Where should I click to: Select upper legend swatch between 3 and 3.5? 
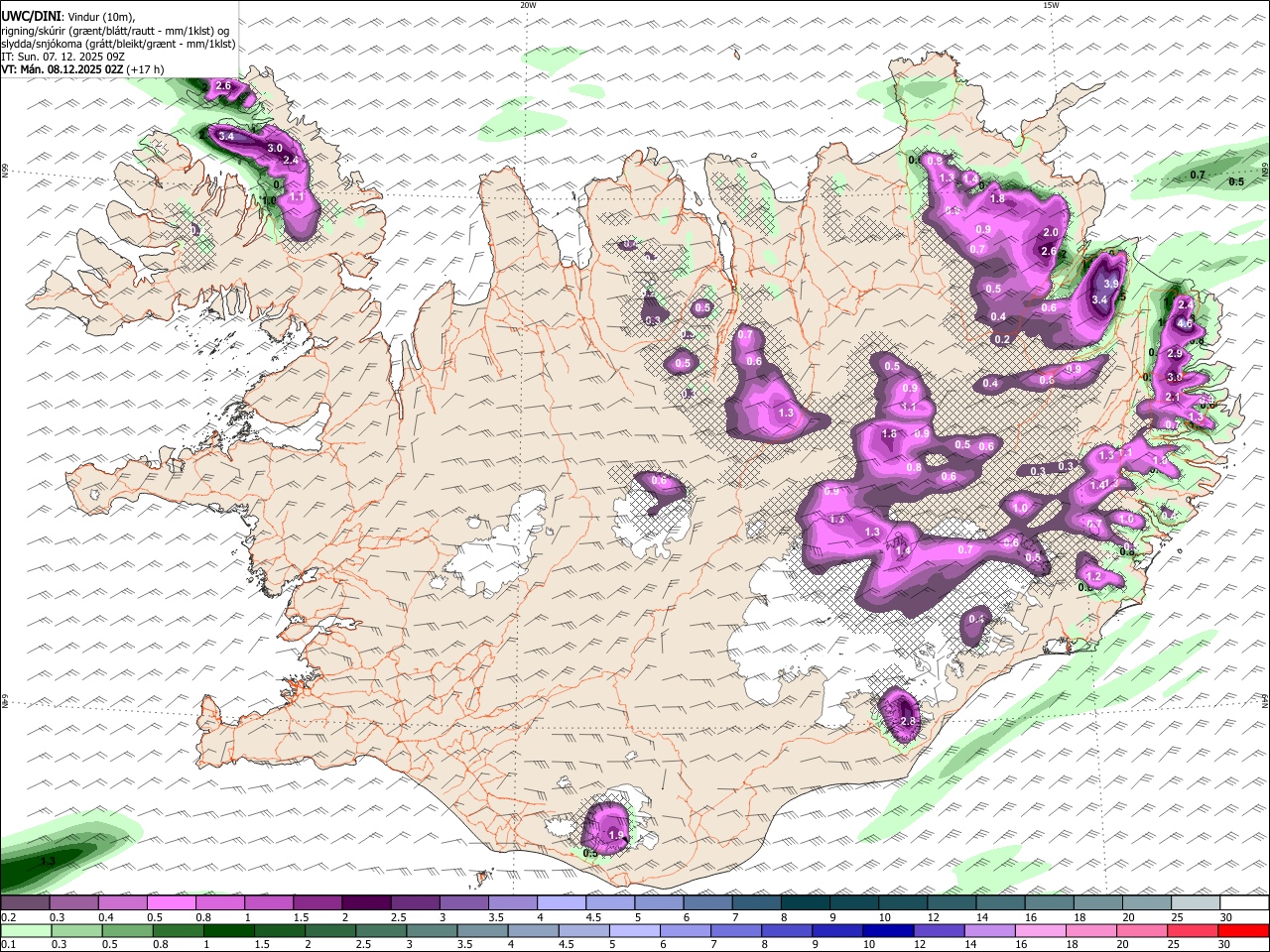(x=464, y=902)
